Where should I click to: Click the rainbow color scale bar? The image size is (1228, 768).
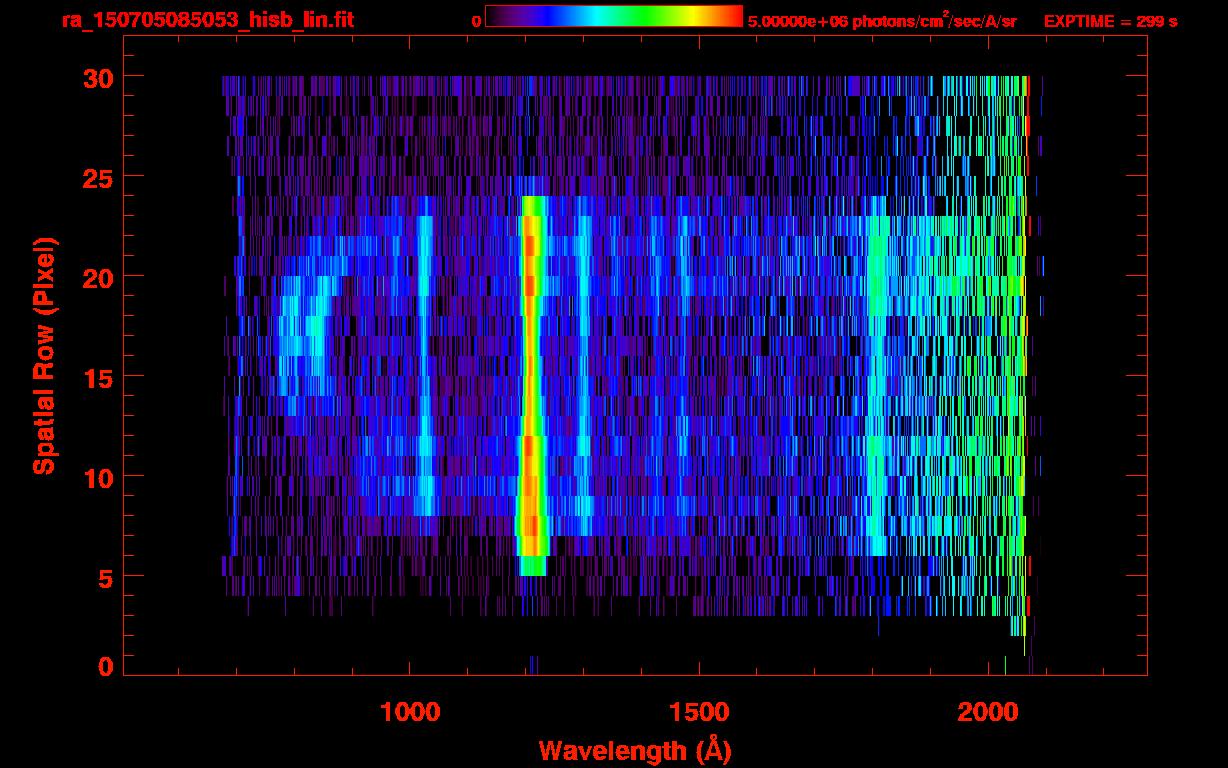coord(613,16)
